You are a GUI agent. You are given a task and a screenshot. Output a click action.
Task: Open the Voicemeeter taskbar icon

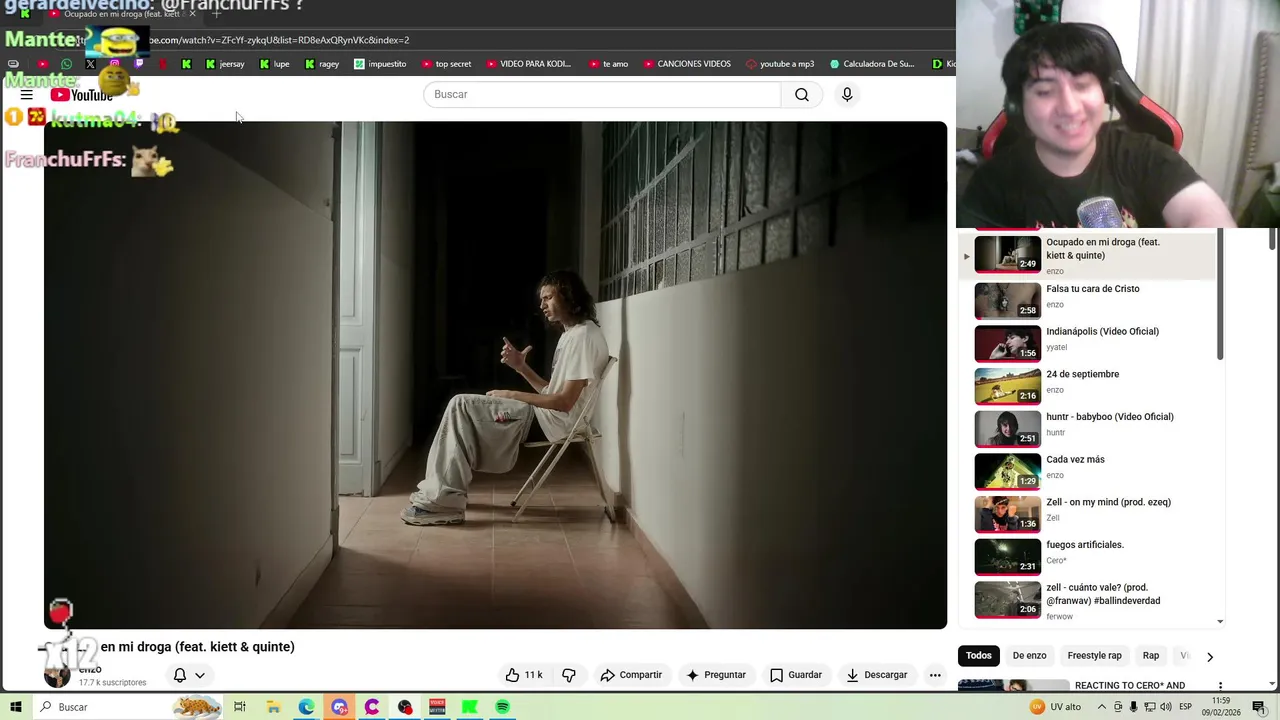(437, 707)
